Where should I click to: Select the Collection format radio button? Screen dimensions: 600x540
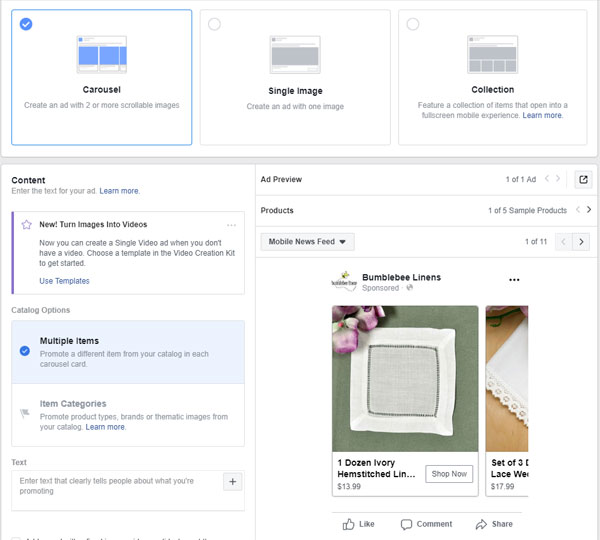coord(413,24)
